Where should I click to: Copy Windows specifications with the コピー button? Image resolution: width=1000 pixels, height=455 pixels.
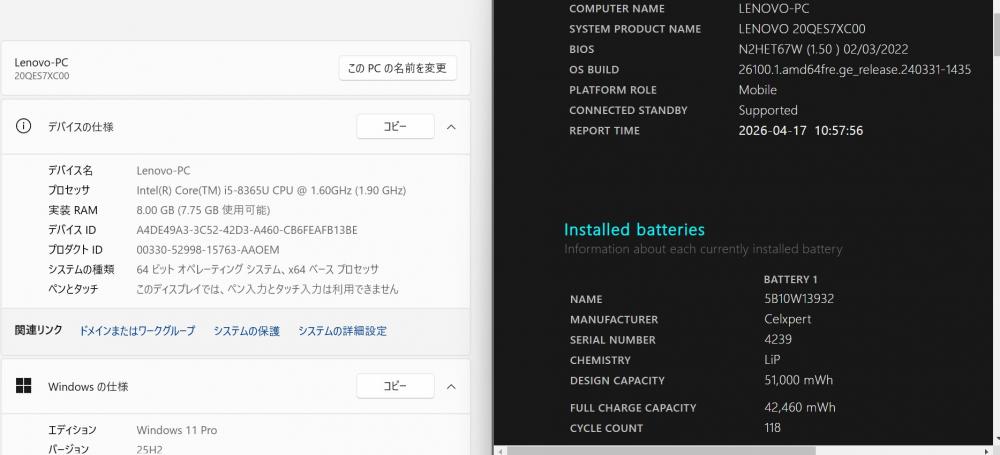[395, 386]
